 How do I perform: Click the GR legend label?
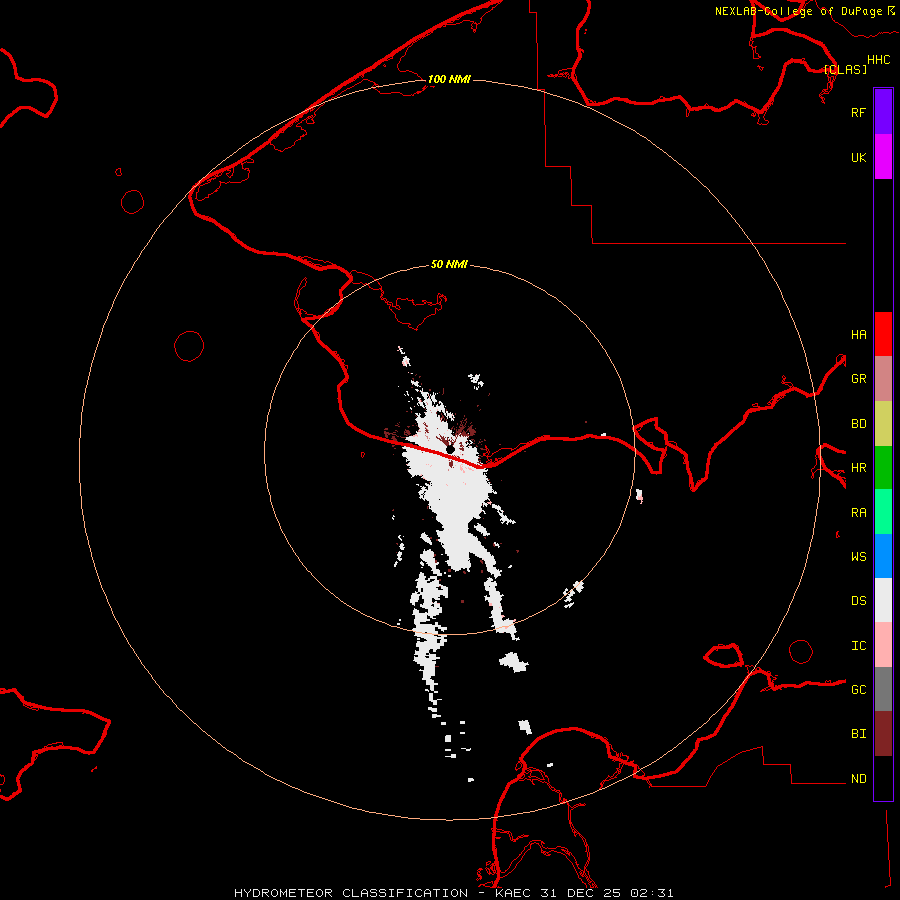(858, 379)
